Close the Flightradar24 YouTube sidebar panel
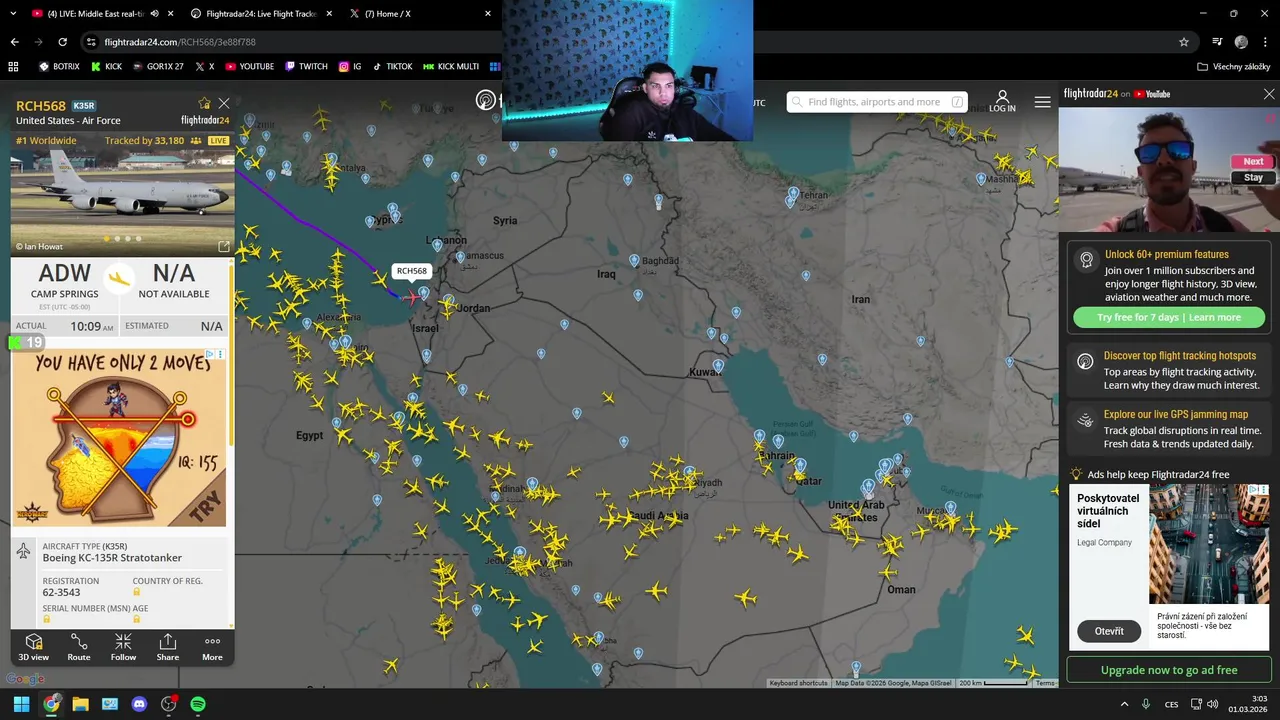Image resolution: width=1280 pixels, height=720 pixels. pyautogui.click(x=1269, y=94)
